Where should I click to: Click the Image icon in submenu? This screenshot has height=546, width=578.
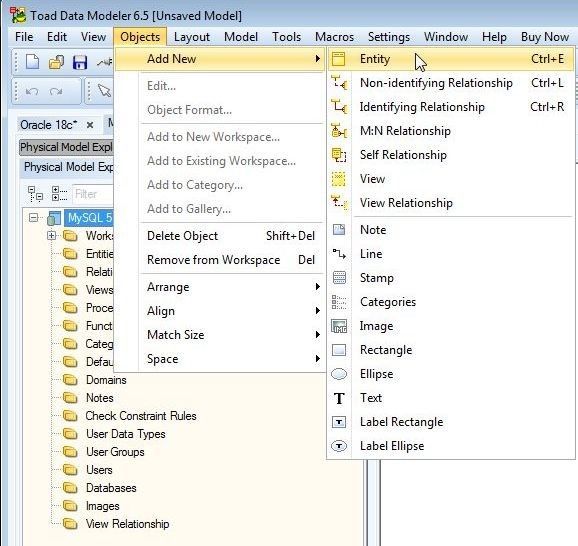pyautogui.click(x=339, y=326)
